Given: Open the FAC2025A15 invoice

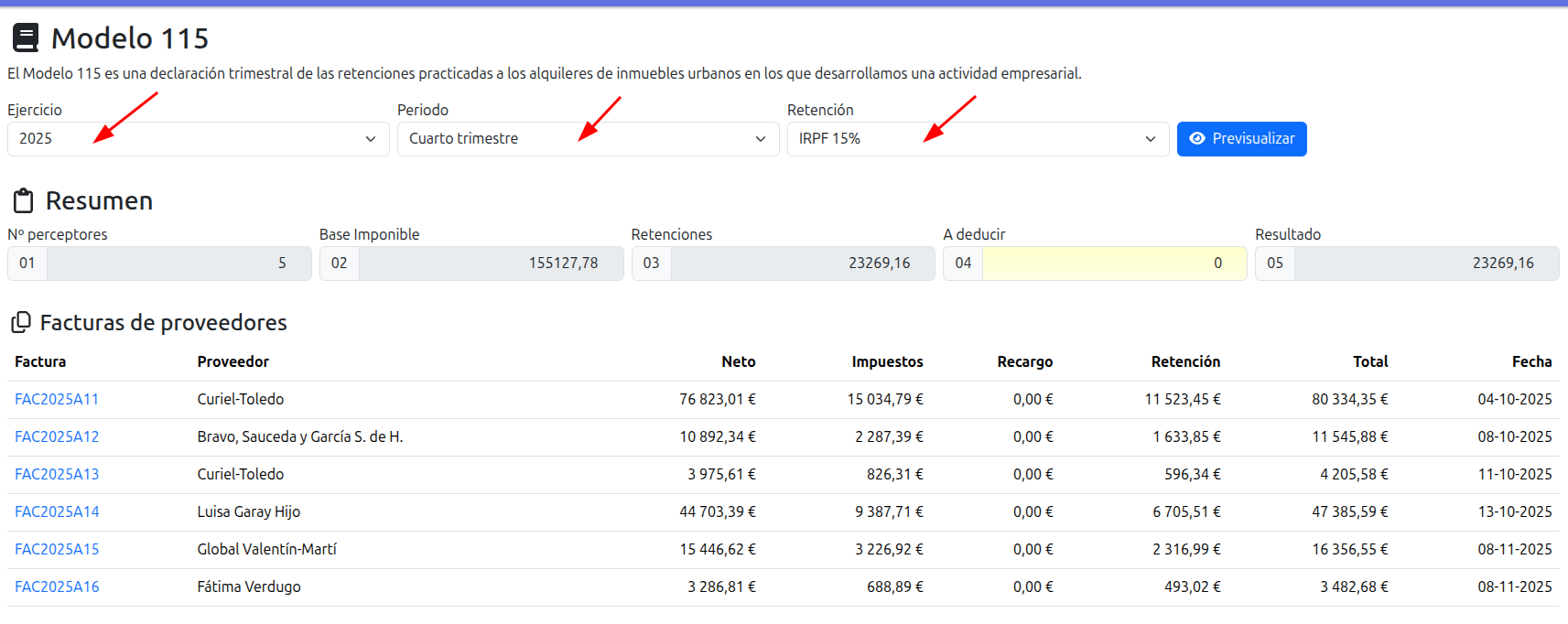Looking at the screenshot, I should (57, 550).
